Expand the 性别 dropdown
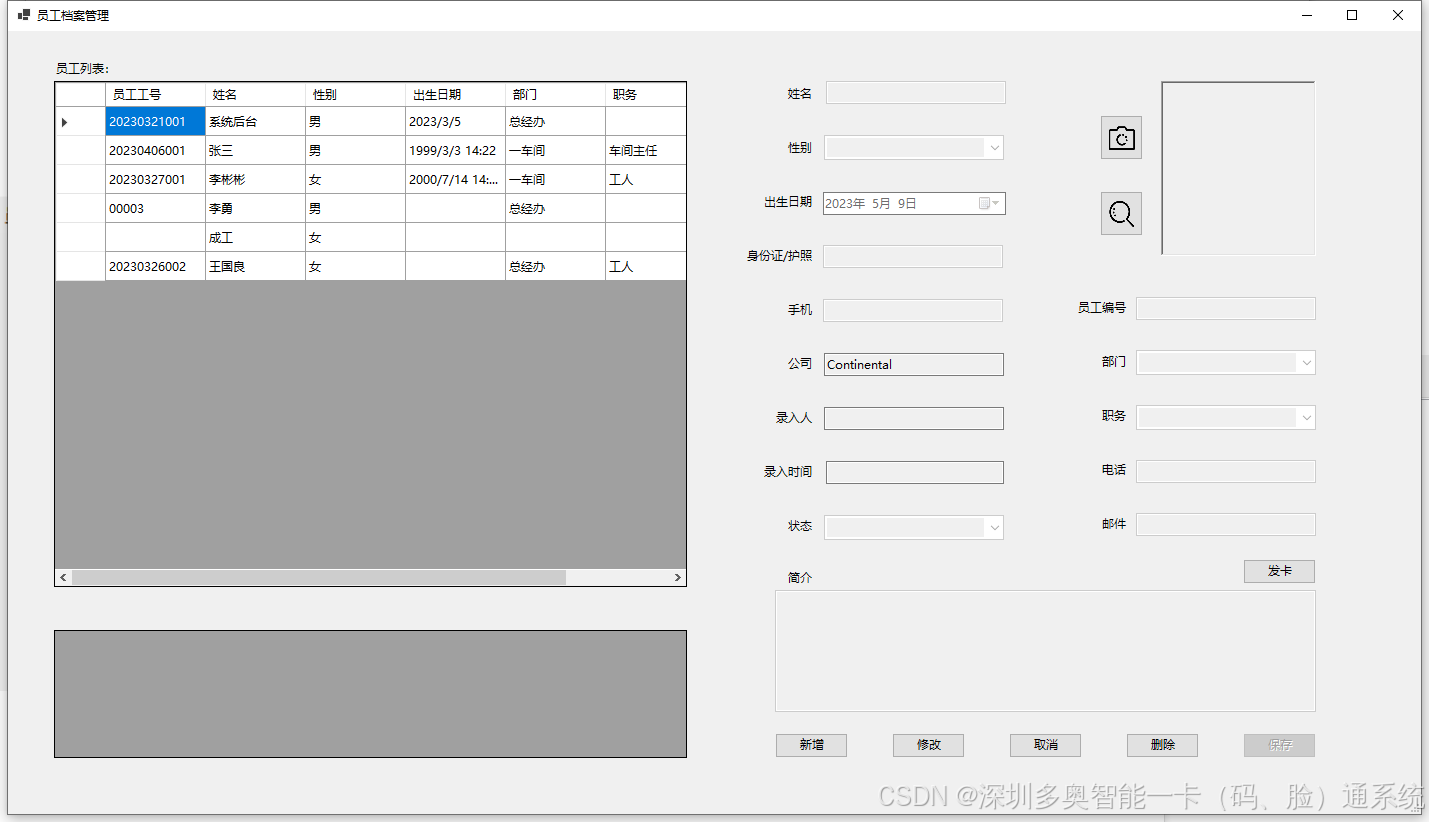 (994, 148)
